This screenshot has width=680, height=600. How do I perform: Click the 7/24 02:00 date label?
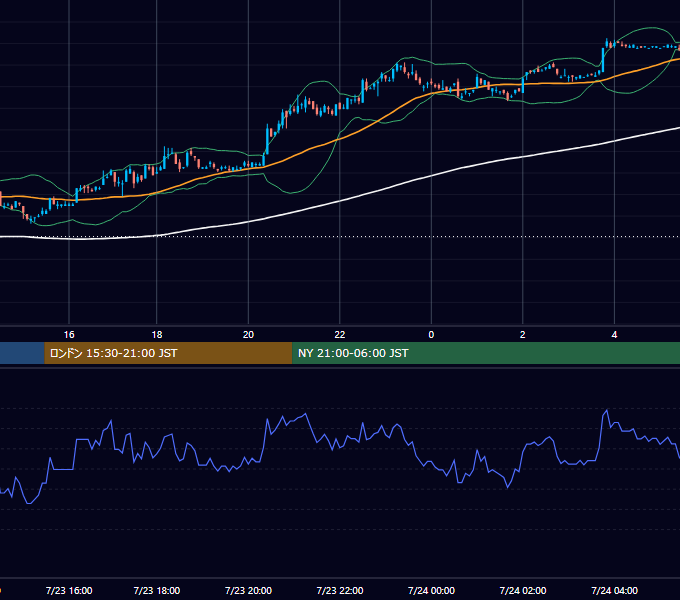pyautogui.click(x=523, y=591)
